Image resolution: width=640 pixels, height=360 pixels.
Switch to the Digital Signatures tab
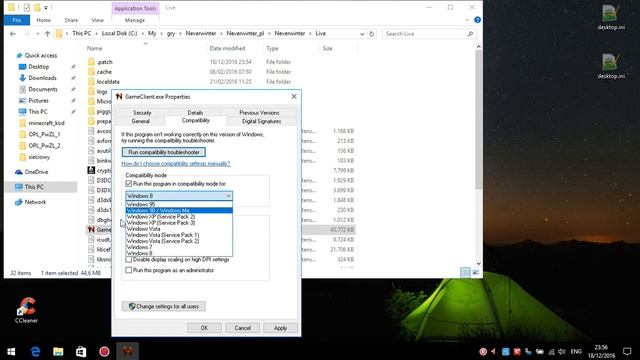261,121
